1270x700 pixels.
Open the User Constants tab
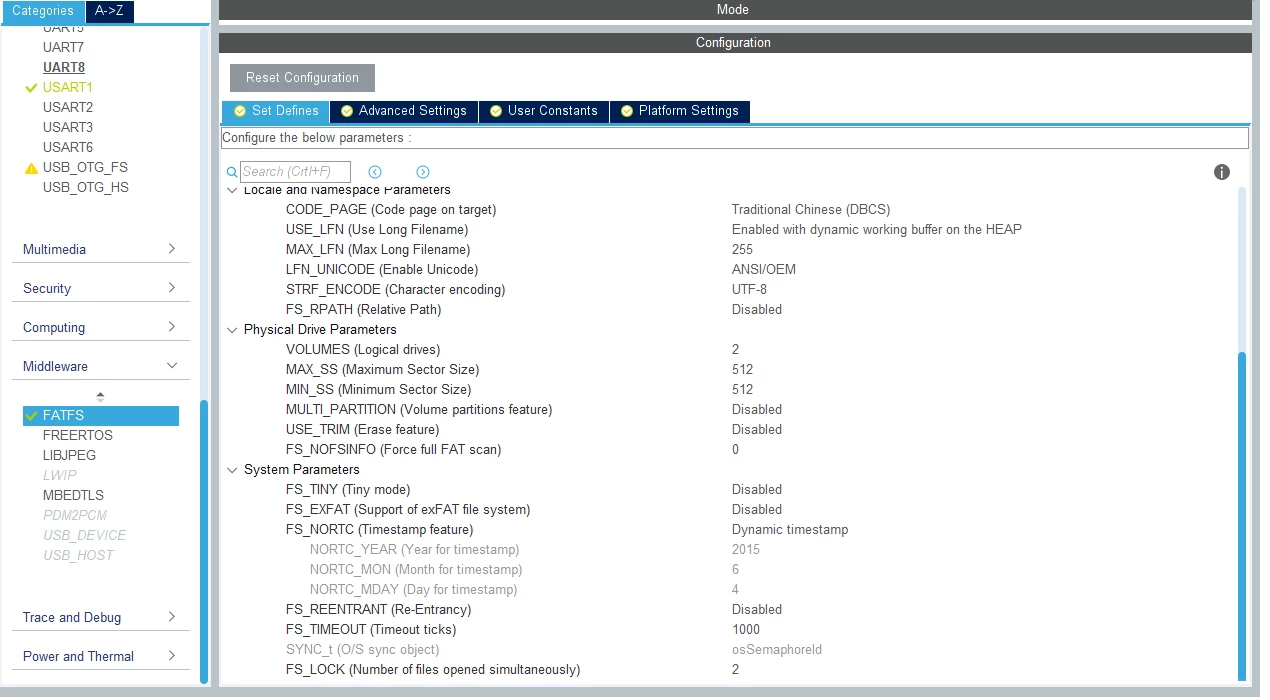click(x=543, y=111)
